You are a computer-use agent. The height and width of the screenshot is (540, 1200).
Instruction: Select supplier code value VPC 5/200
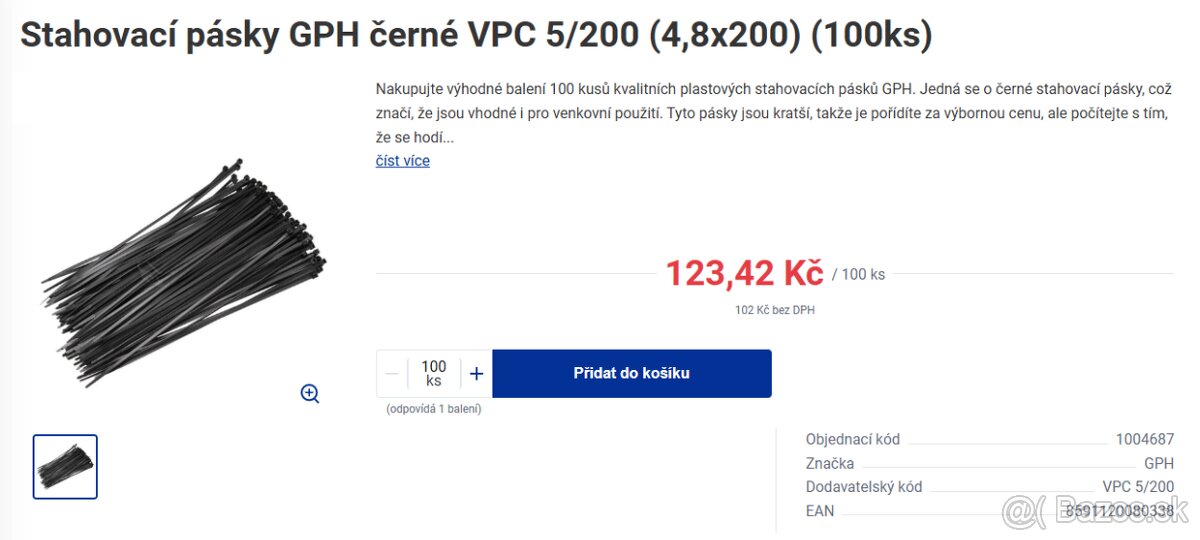[1138, 487]
